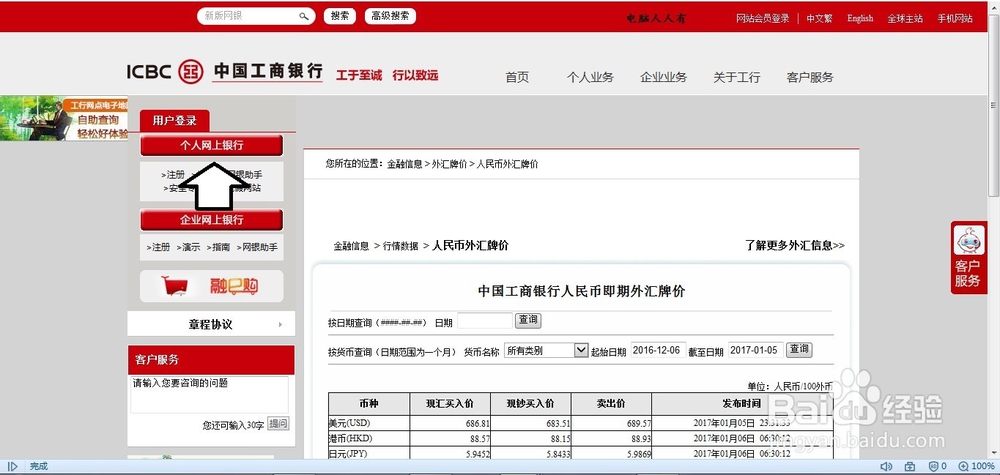Click the first-aid kit icon in status bar
The width and height of the screenshot is (1000, 475).
pyautogui.click(x=910, y=467)
